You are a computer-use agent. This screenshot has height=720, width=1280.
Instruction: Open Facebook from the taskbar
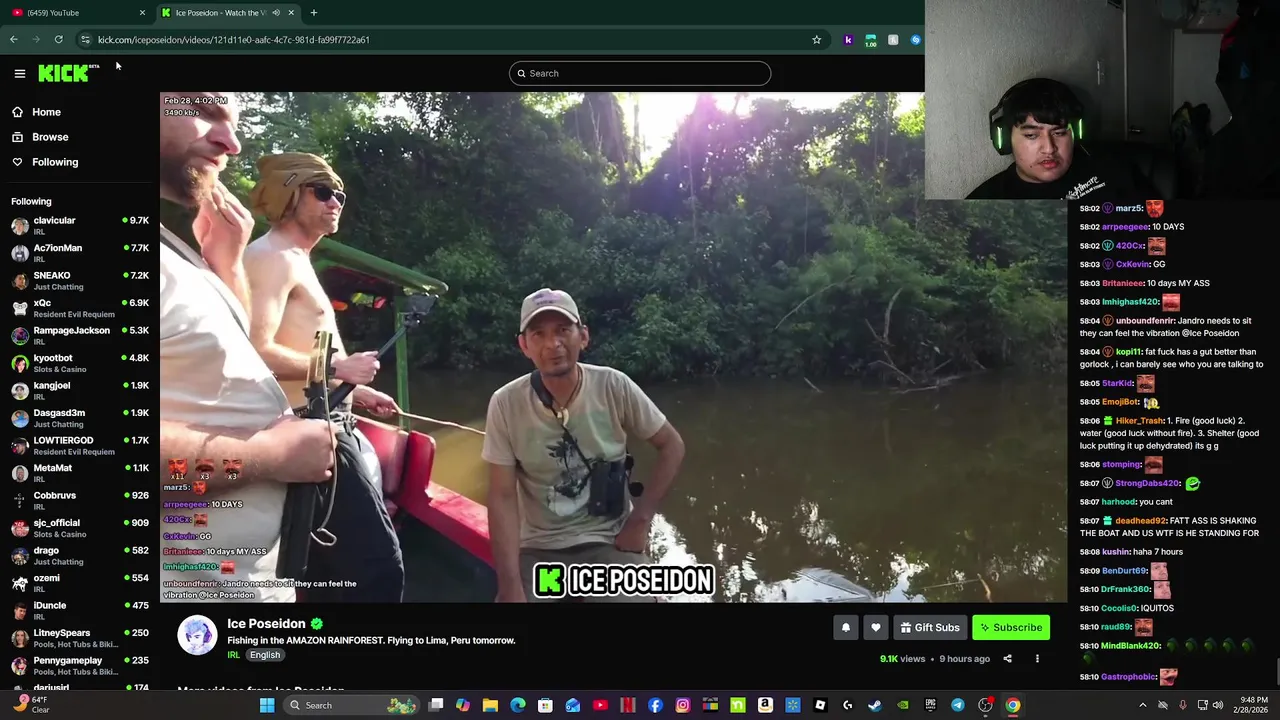(655, 705)
